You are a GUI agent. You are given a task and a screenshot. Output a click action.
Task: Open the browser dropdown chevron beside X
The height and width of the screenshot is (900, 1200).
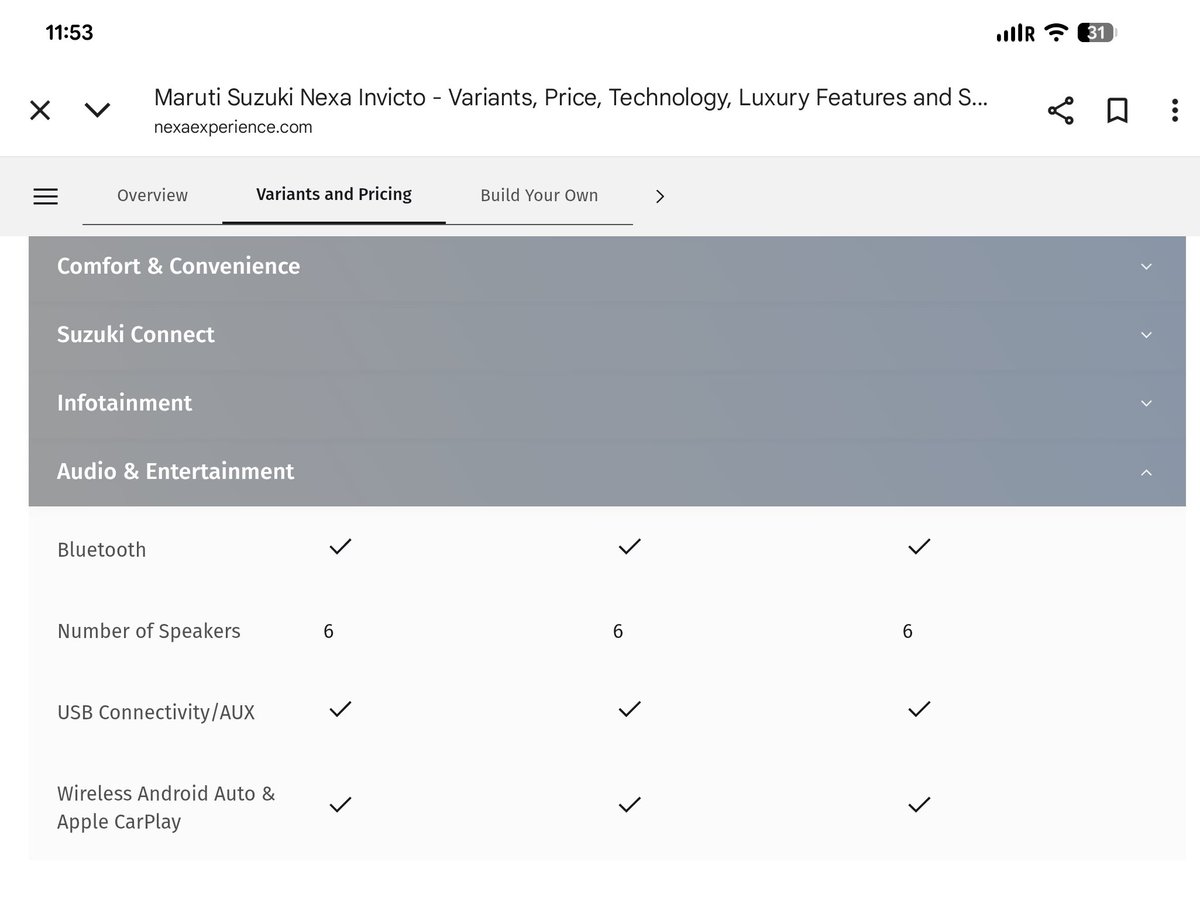[97, 110]
